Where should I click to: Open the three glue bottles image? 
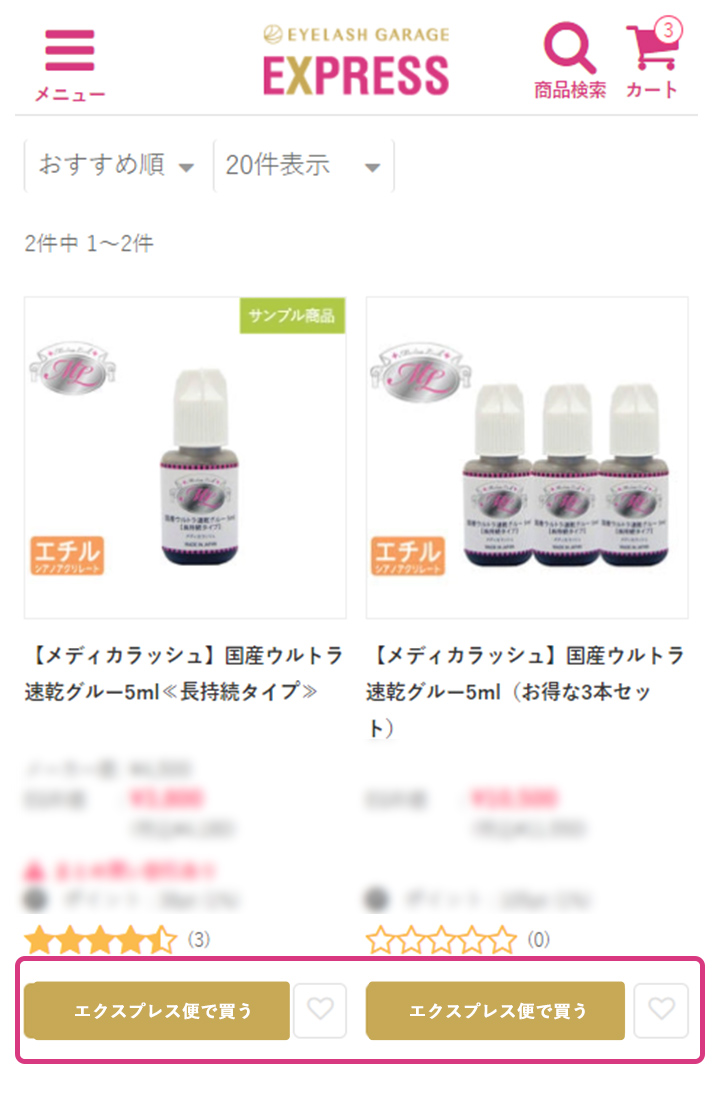(x=527, y=458)
